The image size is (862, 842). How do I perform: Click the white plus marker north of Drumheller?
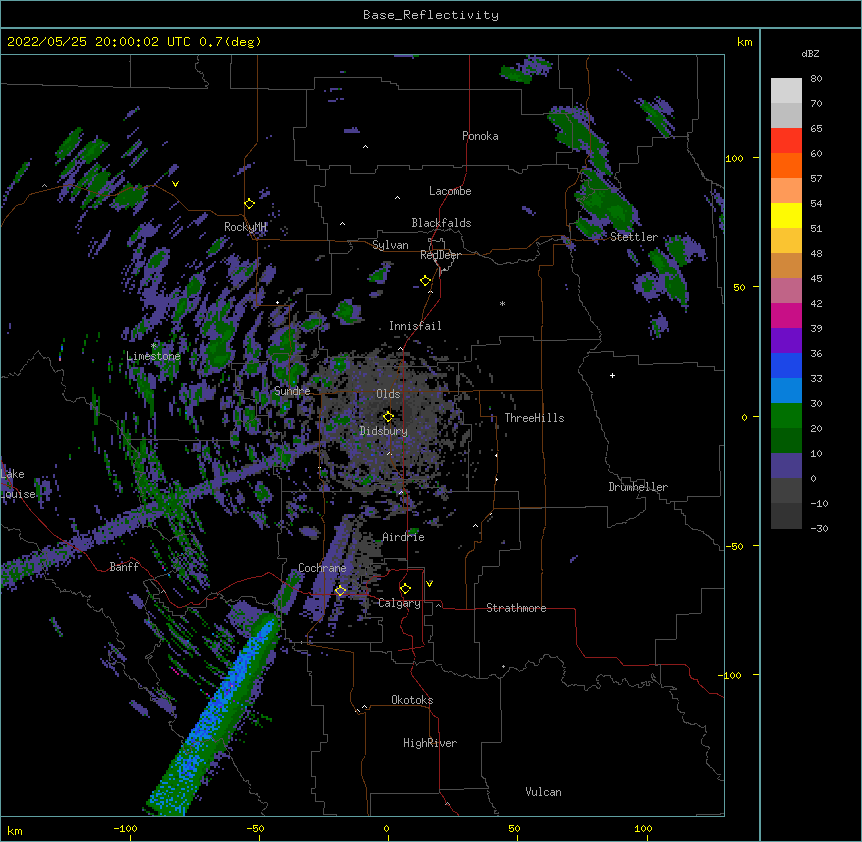tap(612, 375)
